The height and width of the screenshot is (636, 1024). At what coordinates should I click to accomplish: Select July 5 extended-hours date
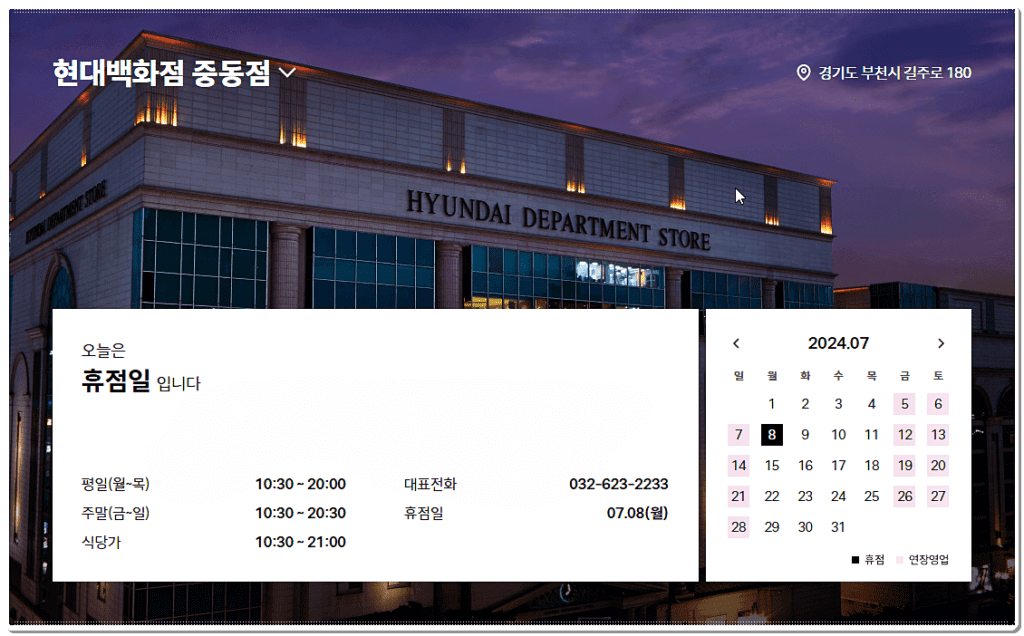tap(904, 404)
